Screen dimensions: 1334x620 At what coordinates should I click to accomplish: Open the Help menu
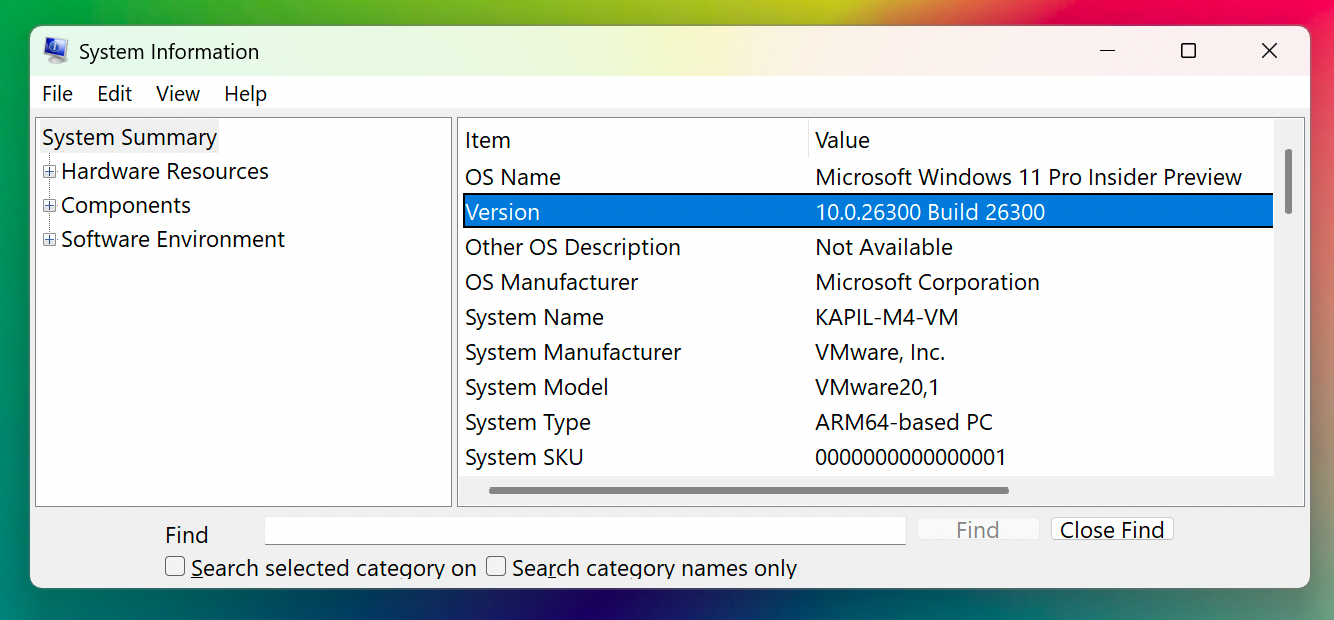coord(245,94)
